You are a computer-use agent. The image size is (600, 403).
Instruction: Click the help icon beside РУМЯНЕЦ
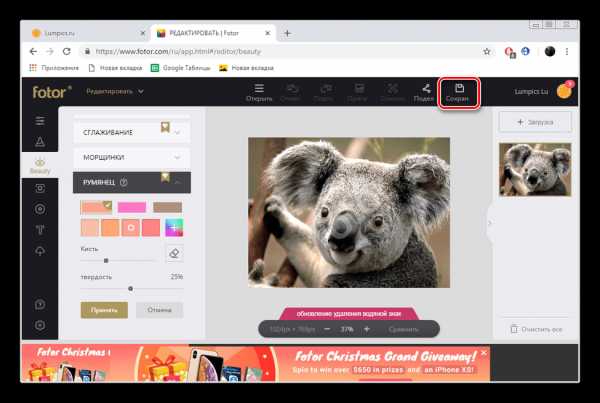124,183
